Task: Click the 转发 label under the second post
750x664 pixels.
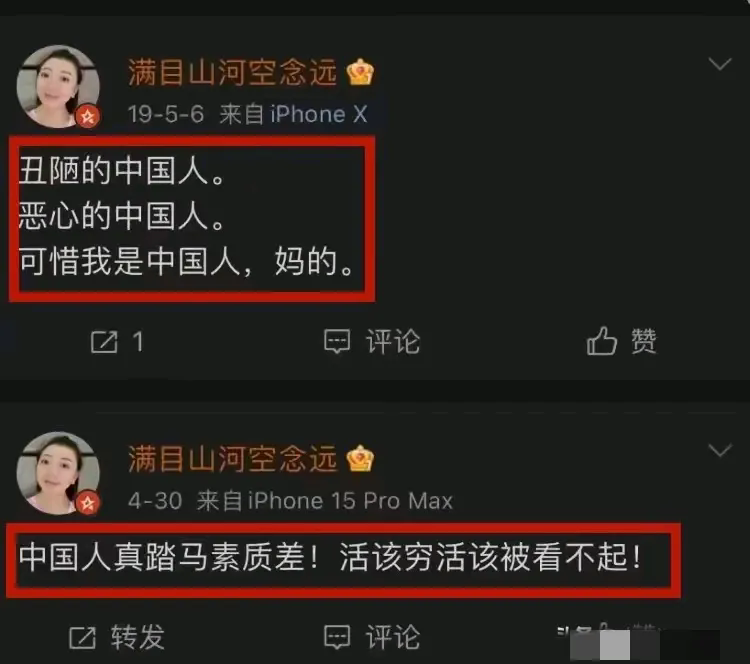Action: tap(138, 637)
